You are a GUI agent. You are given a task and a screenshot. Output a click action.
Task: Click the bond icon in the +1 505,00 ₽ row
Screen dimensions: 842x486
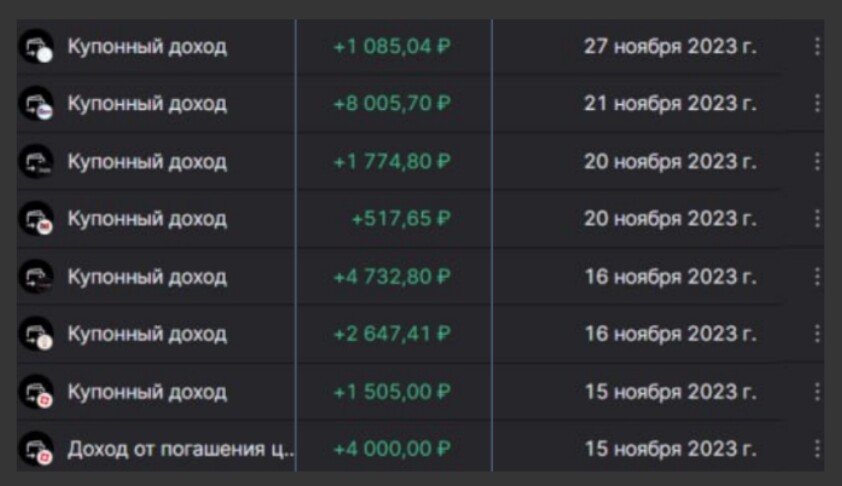pos(36,392)
